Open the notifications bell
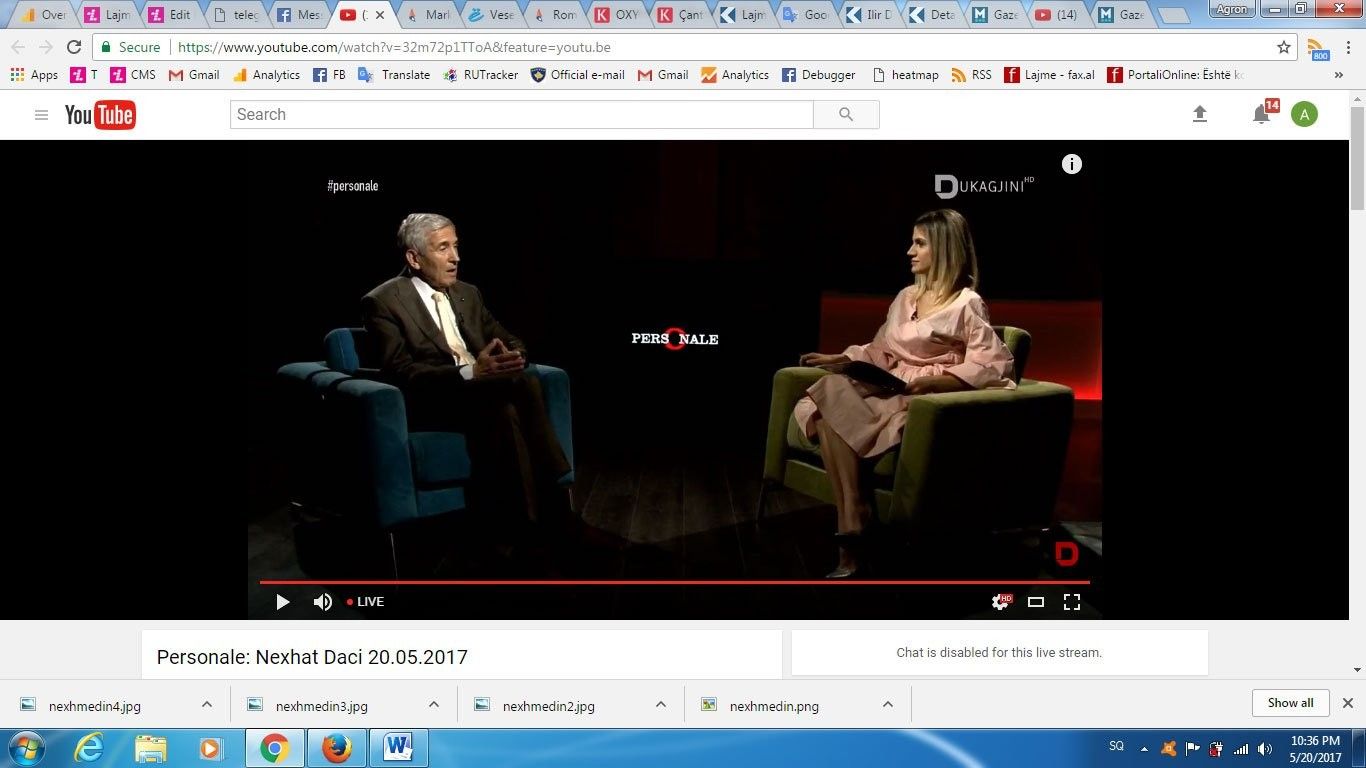 [x=1262, y=115]
